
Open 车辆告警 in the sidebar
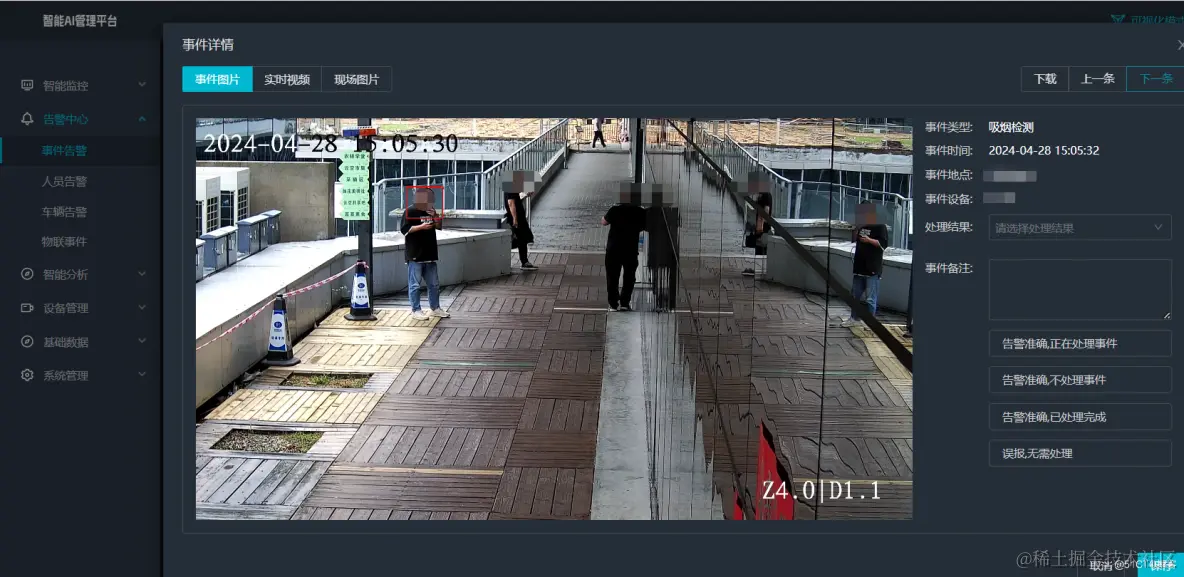click(64, 211)
